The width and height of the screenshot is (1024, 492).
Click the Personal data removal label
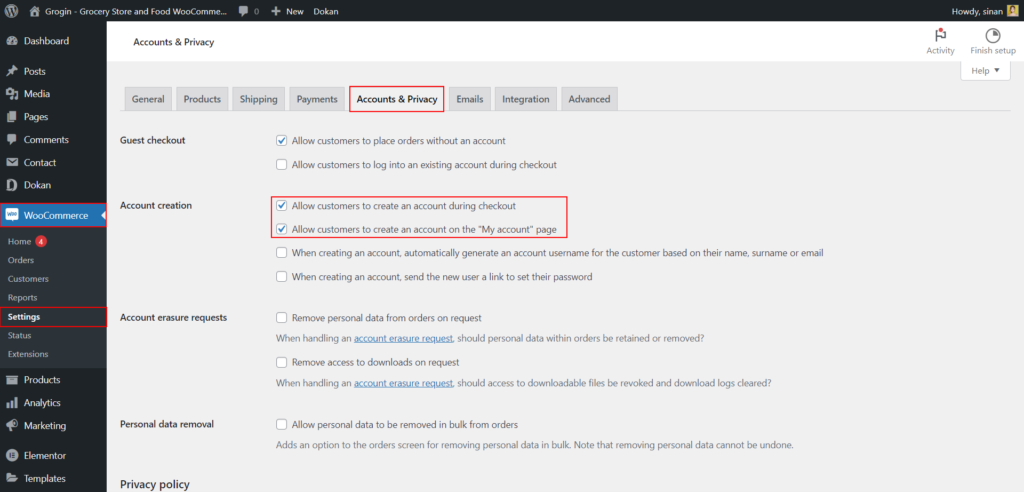167,424
